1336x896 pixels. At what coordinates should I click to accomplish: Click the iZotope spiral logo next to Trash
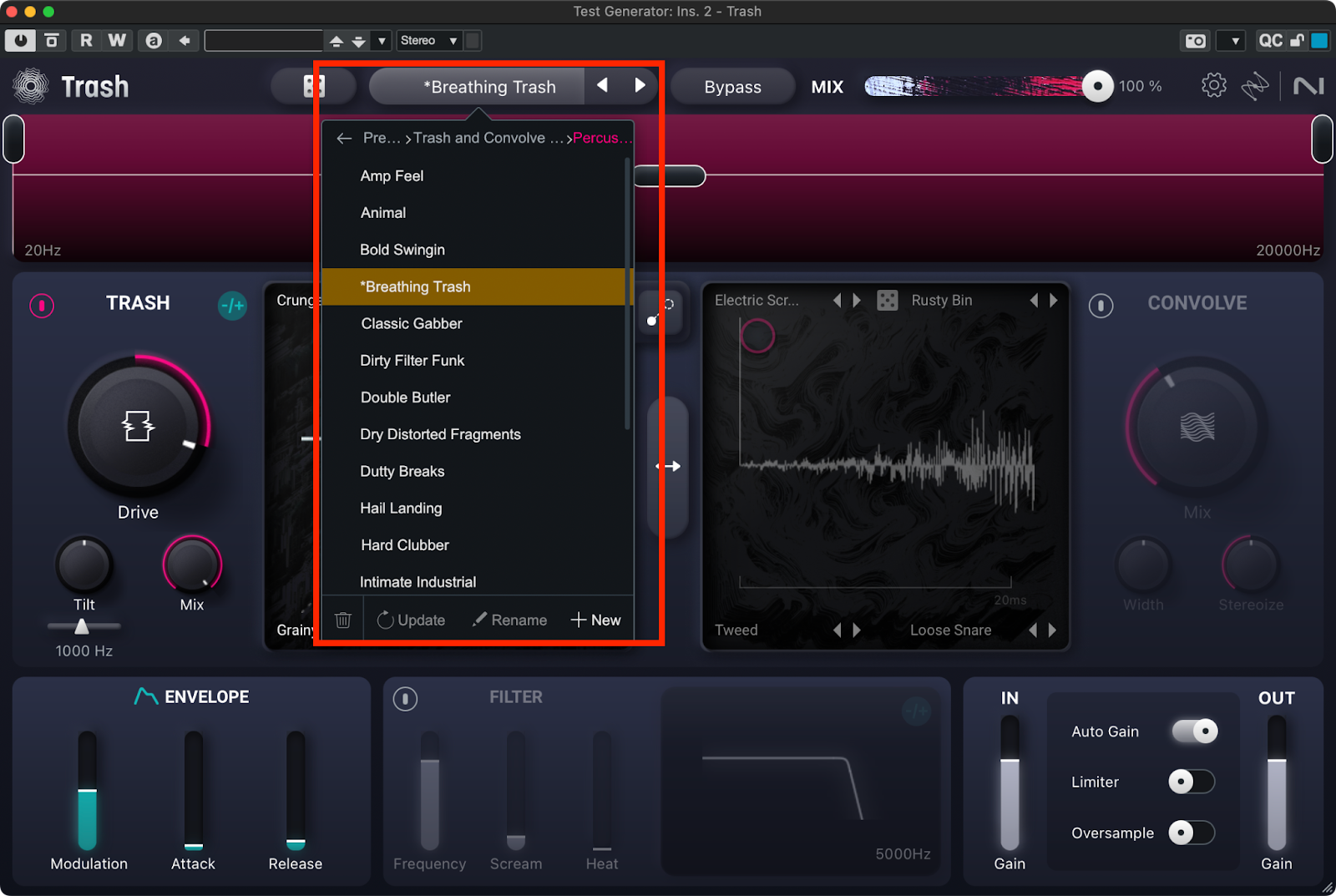point(31,86)
